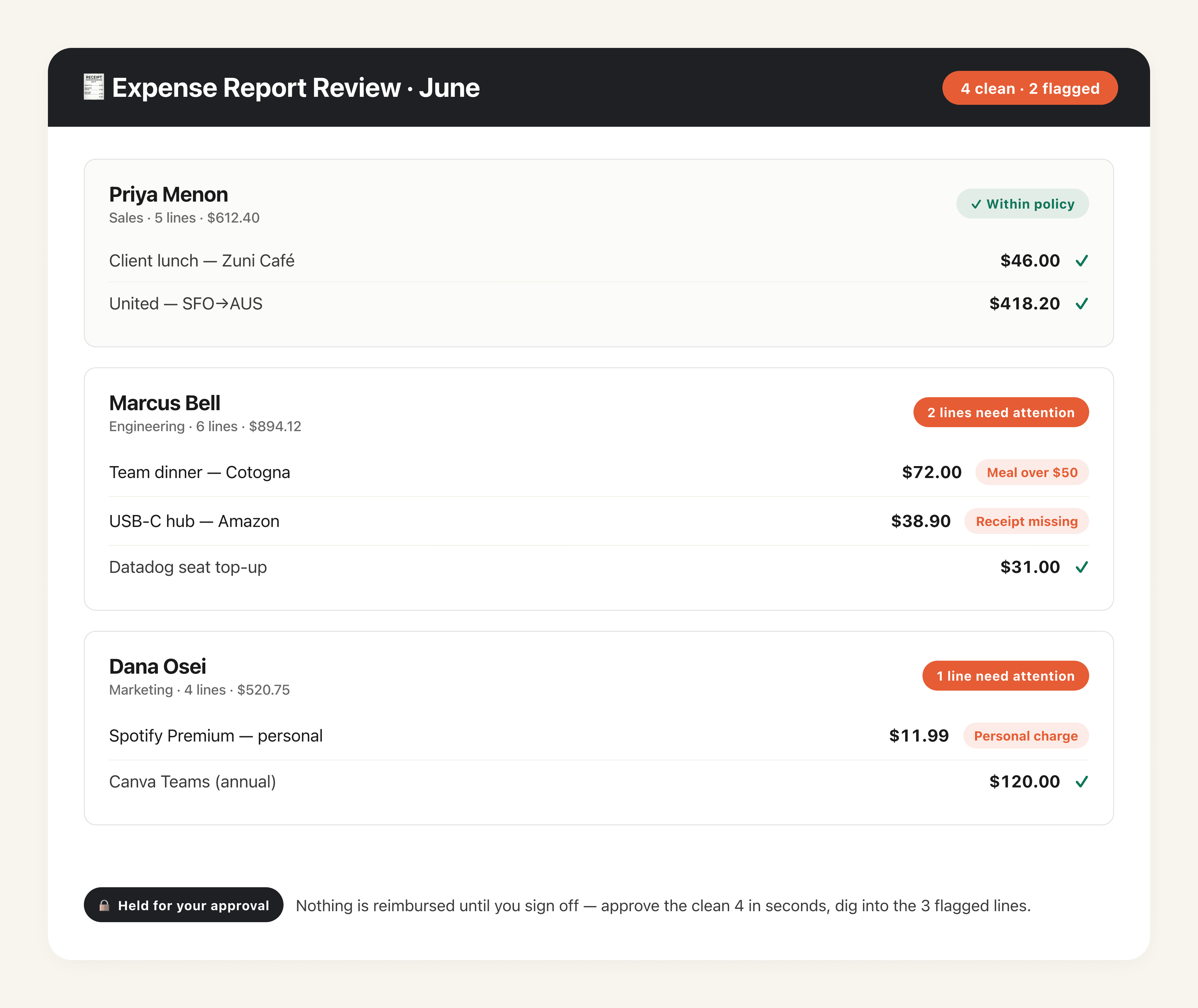Click 'Marketing · 4 lines · $520.75' summary
The height and width of the screenshot is (1008, 1198).
(x=199, y=690)
